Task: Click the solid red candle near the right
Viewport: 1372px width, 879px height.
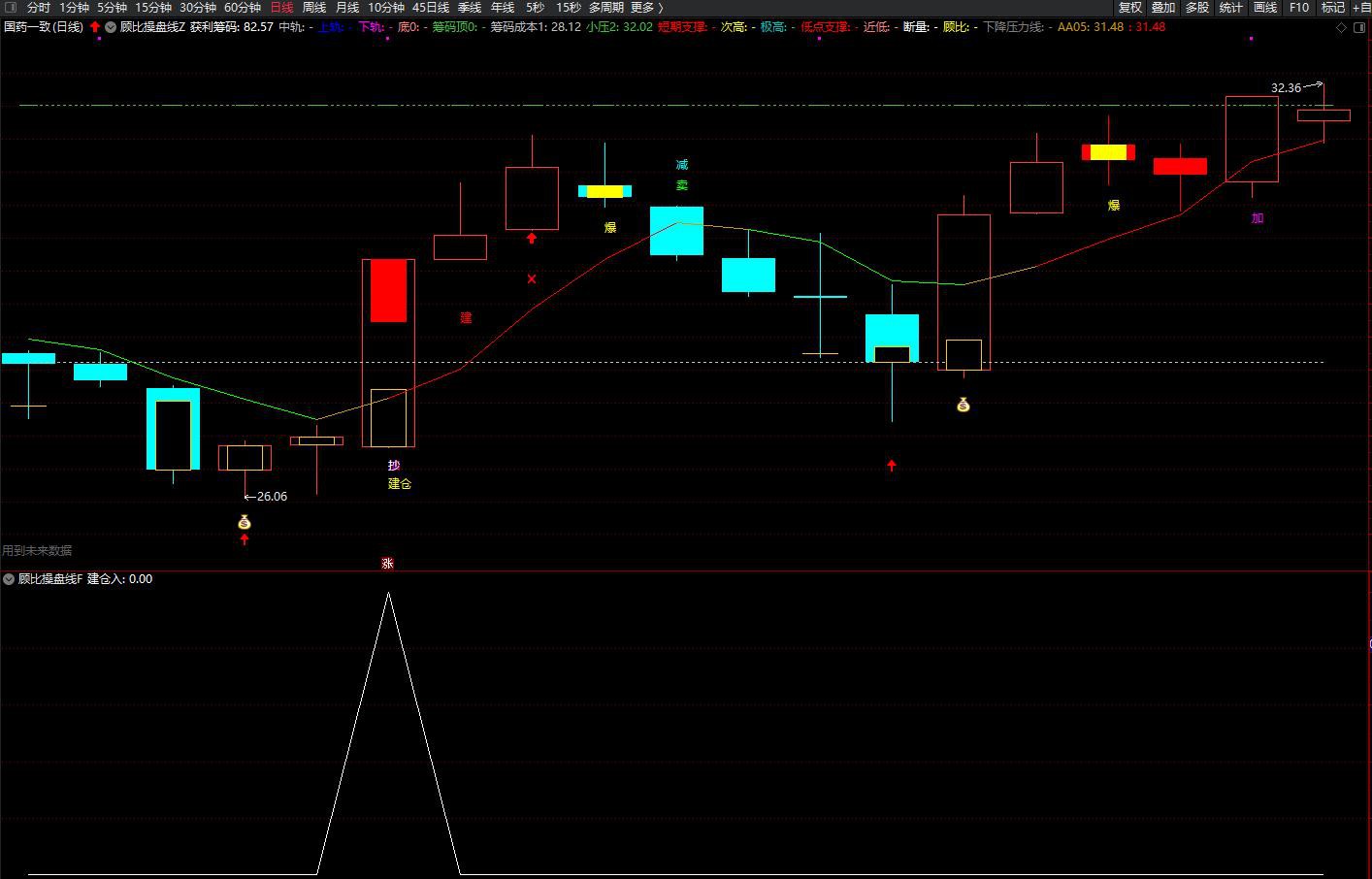Action: pyautogui.click(x=1180, y=166)
